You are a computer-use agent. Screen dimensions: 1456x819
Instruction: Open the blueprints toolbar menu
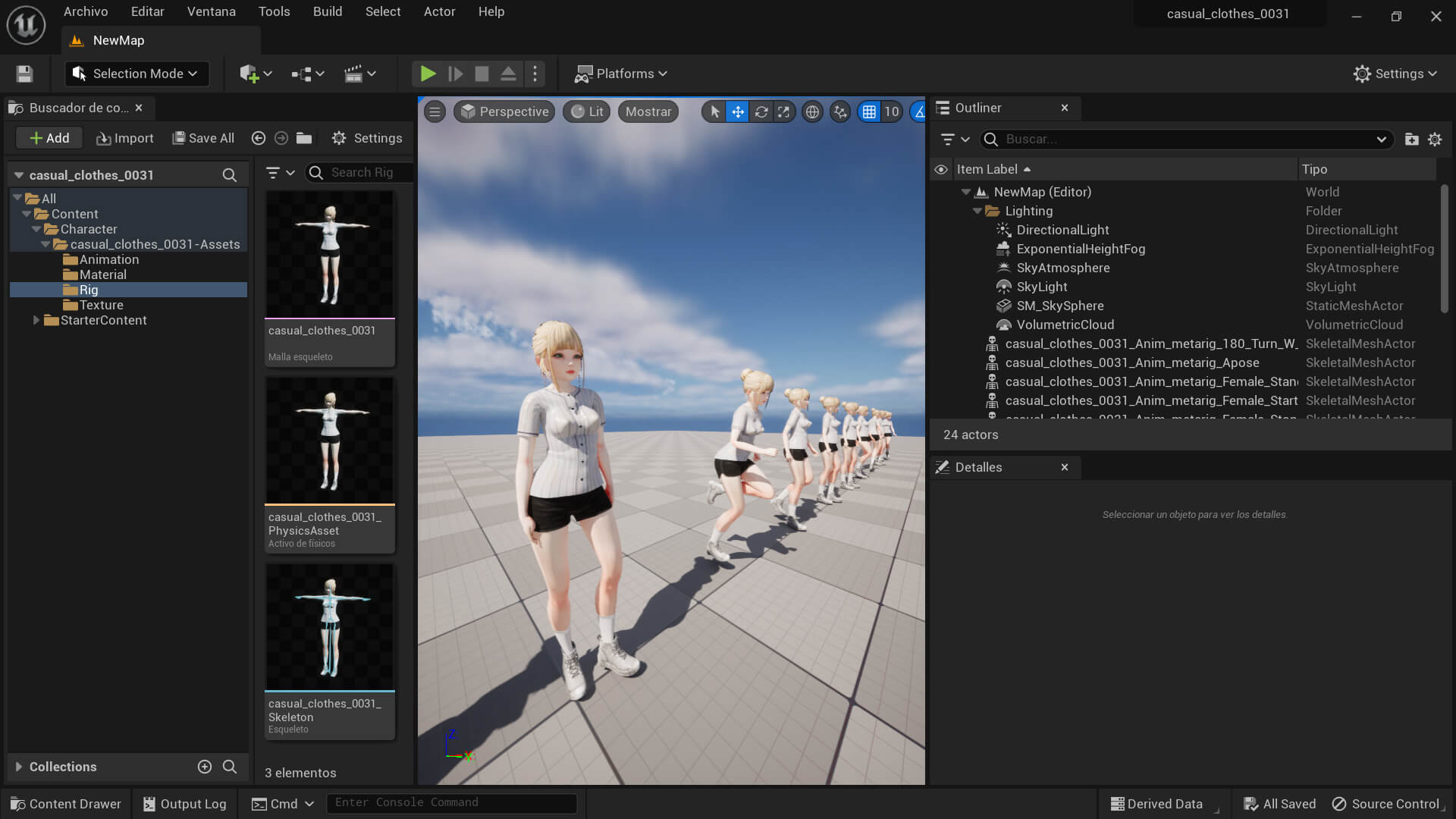[308, 74]
